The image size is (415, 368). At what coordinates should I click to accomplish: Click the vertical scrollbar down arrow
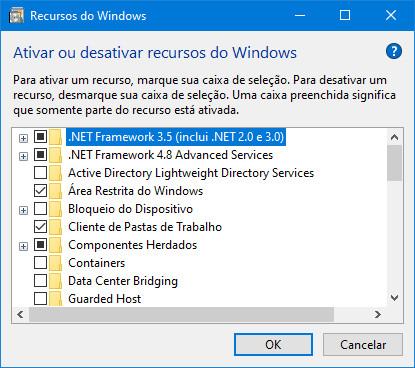click(x=395, y=297)
